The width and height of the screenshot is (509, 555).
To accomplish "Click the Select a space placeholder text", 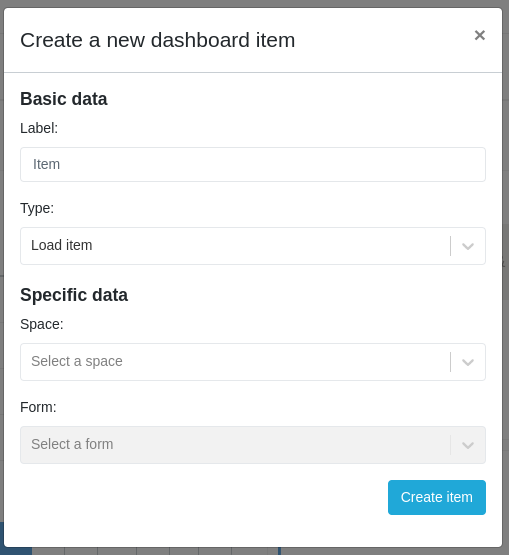I will coord(77,361).
